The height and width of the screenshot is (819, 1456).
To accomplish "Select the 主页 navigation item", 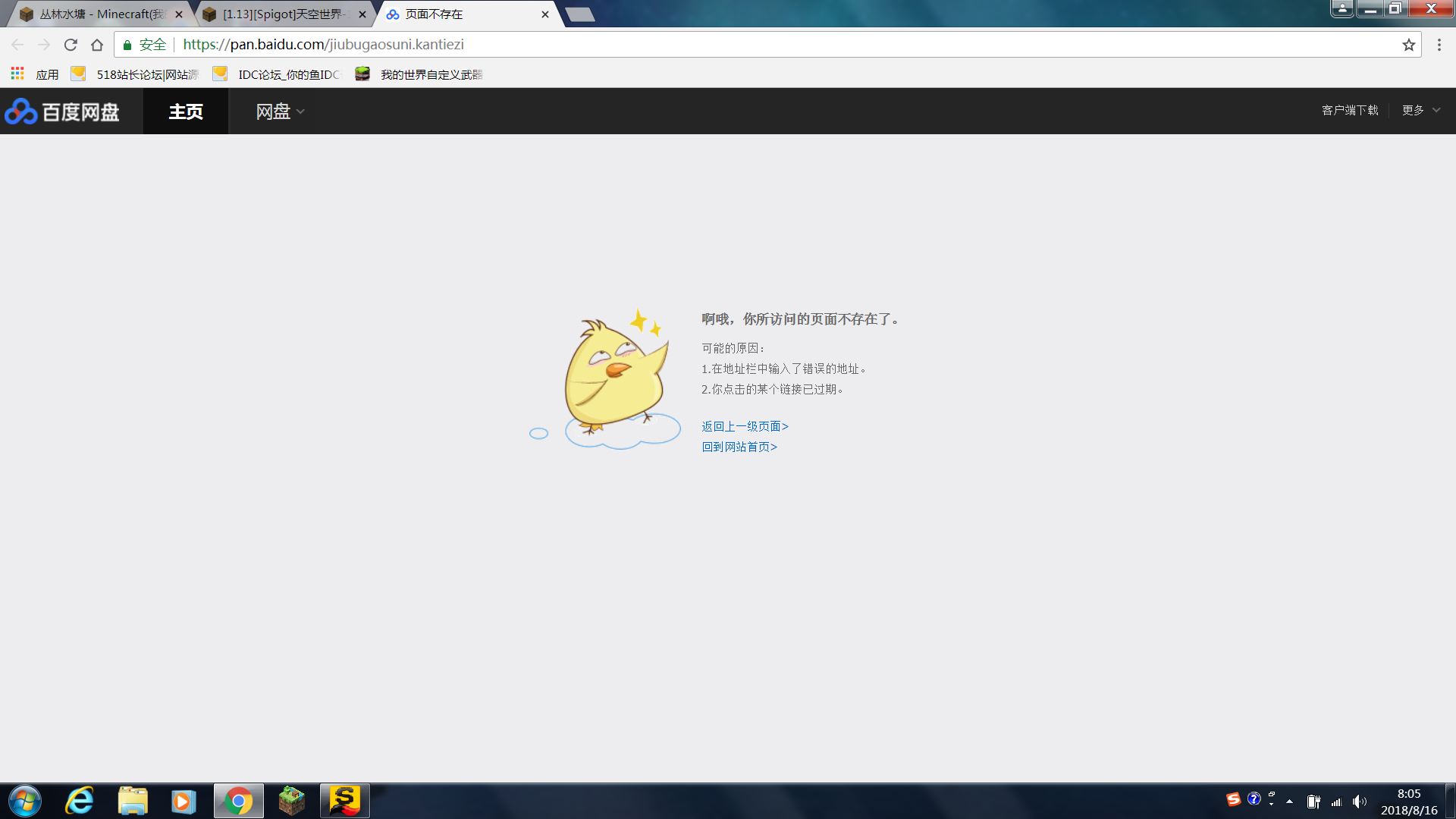I will 186,111.
